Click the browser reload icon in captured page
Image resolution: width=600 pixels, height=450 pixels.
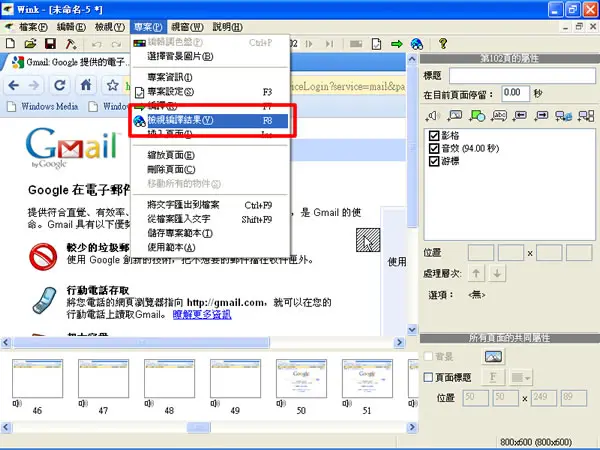pyautogui.click(x=59, y=85)
